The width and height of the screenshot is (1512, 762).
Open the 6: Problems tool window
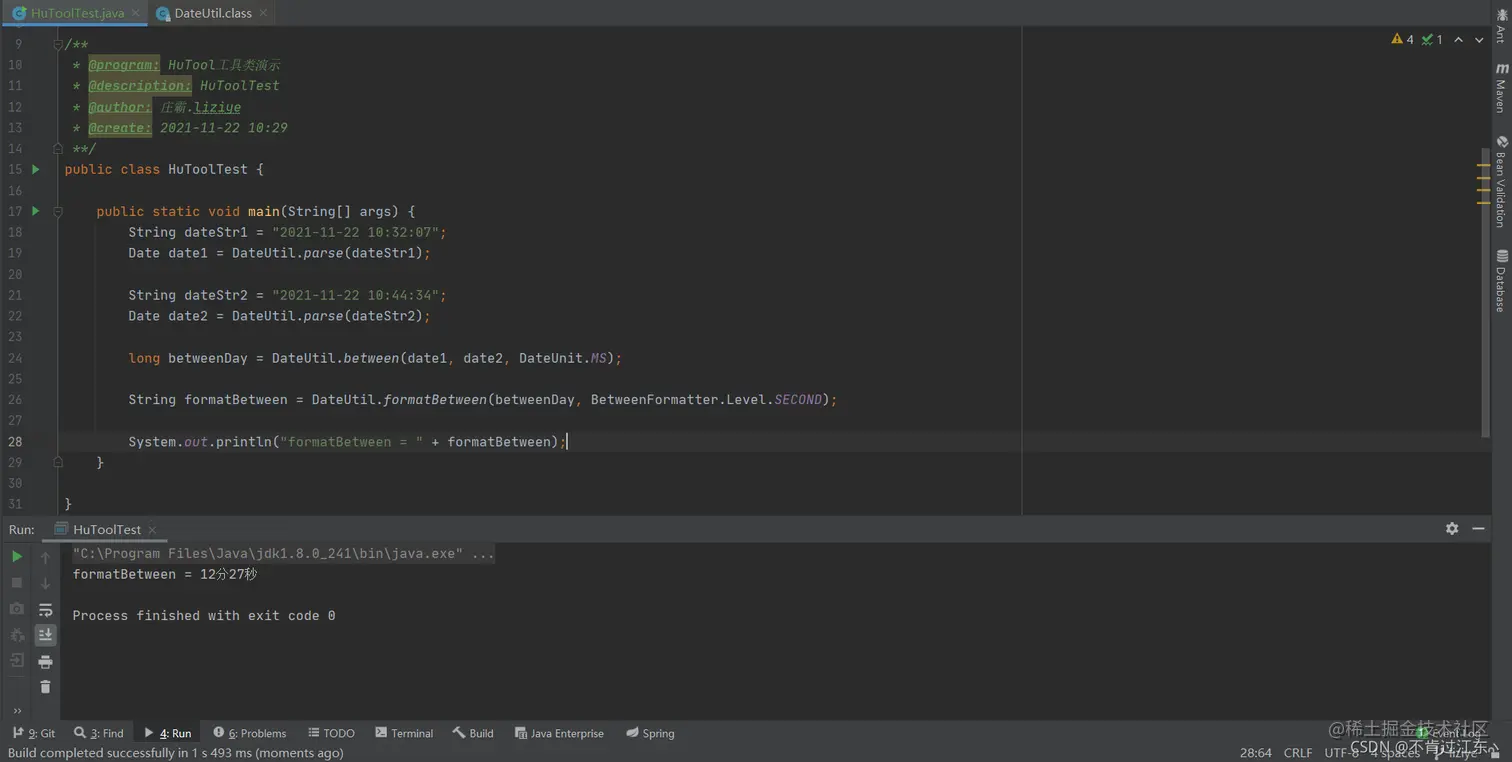[x=250, y=733]
